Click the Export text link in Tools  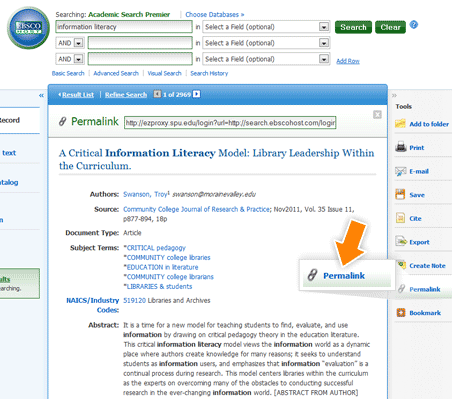click(x=419, y=242)
